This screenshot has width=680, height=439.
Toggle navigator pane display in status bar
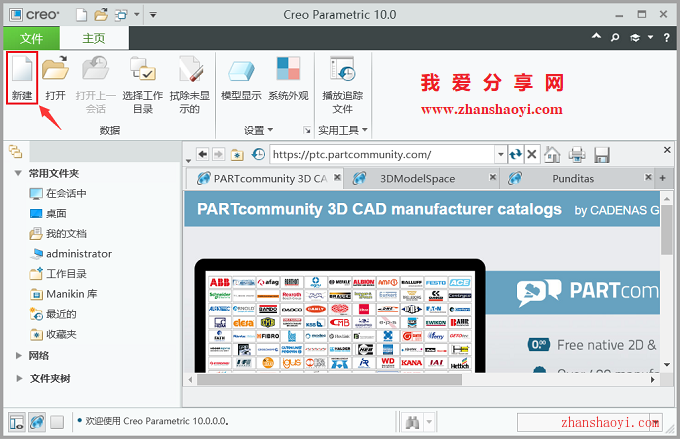coord(17,422)
